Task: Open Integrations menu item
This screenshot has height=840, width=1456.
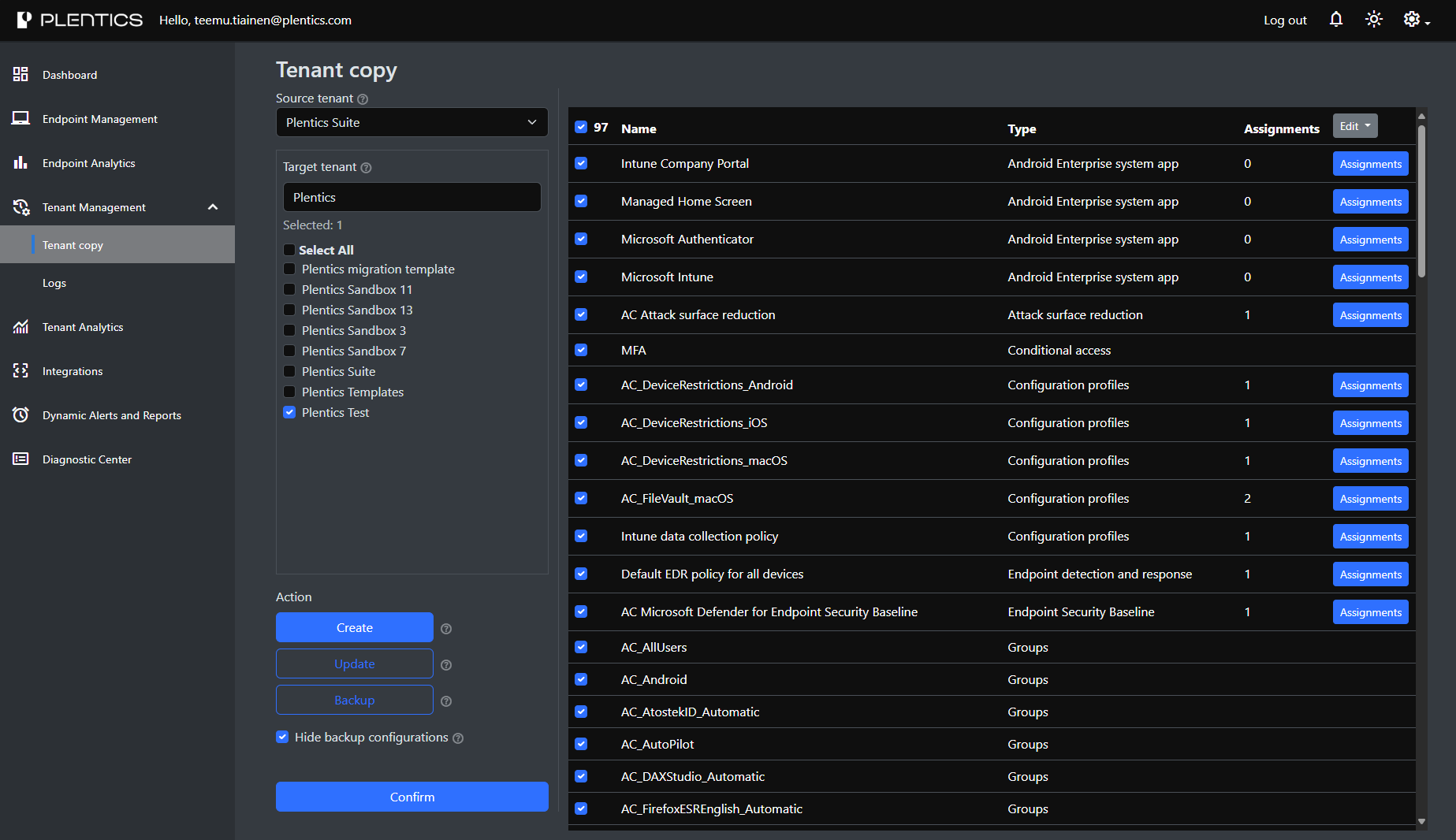Action: [73, 371]
